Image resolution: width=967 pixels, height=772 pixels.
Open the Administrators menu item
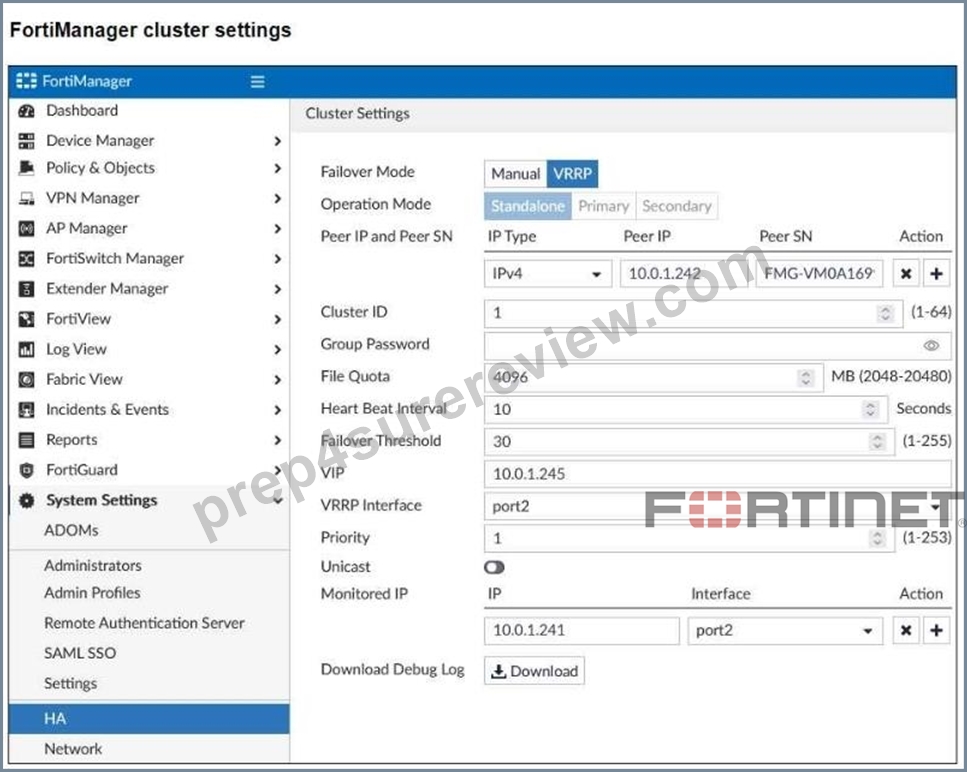[x=93, y=565]
